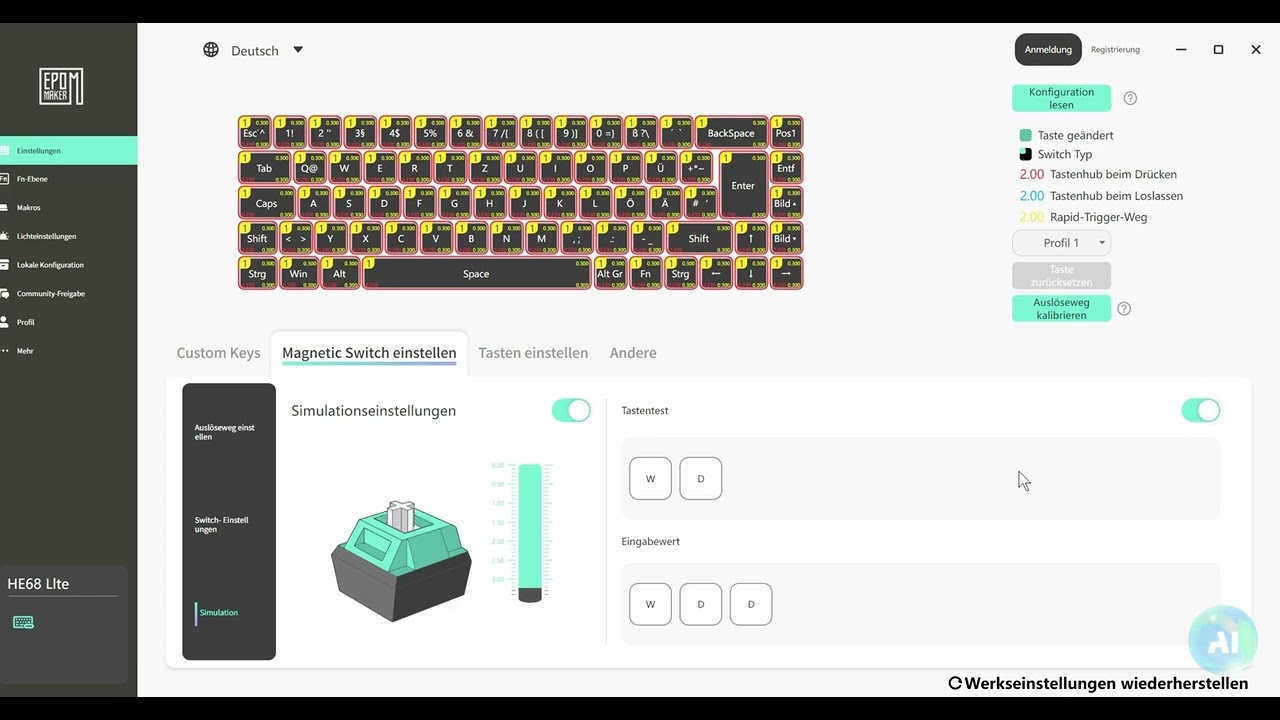Select the Alt Gr key on the keyboard layout
The height and width of the screenshot is (720, 1280).
coord(610,274)
